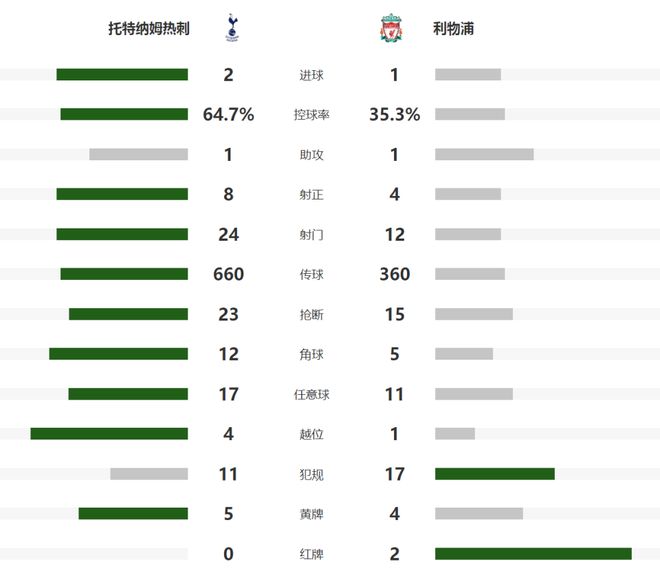Click Liverpool's green red-card bar
This screenshot has height=575, width=660.
tap(533, 554)
